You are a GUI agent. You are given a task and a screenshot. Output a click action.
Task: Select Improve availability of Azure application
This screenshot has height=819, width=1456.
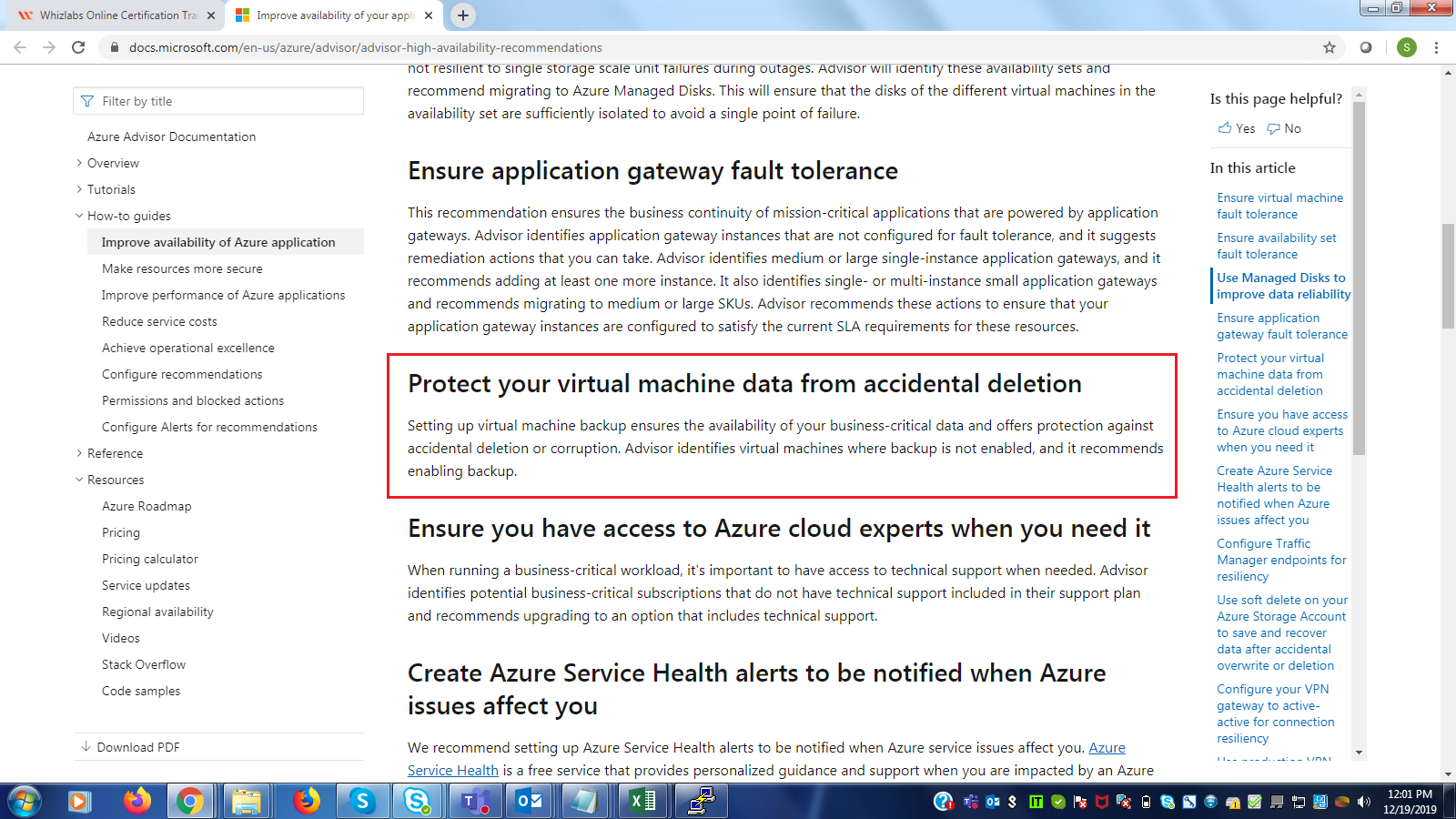click(226, 242)
